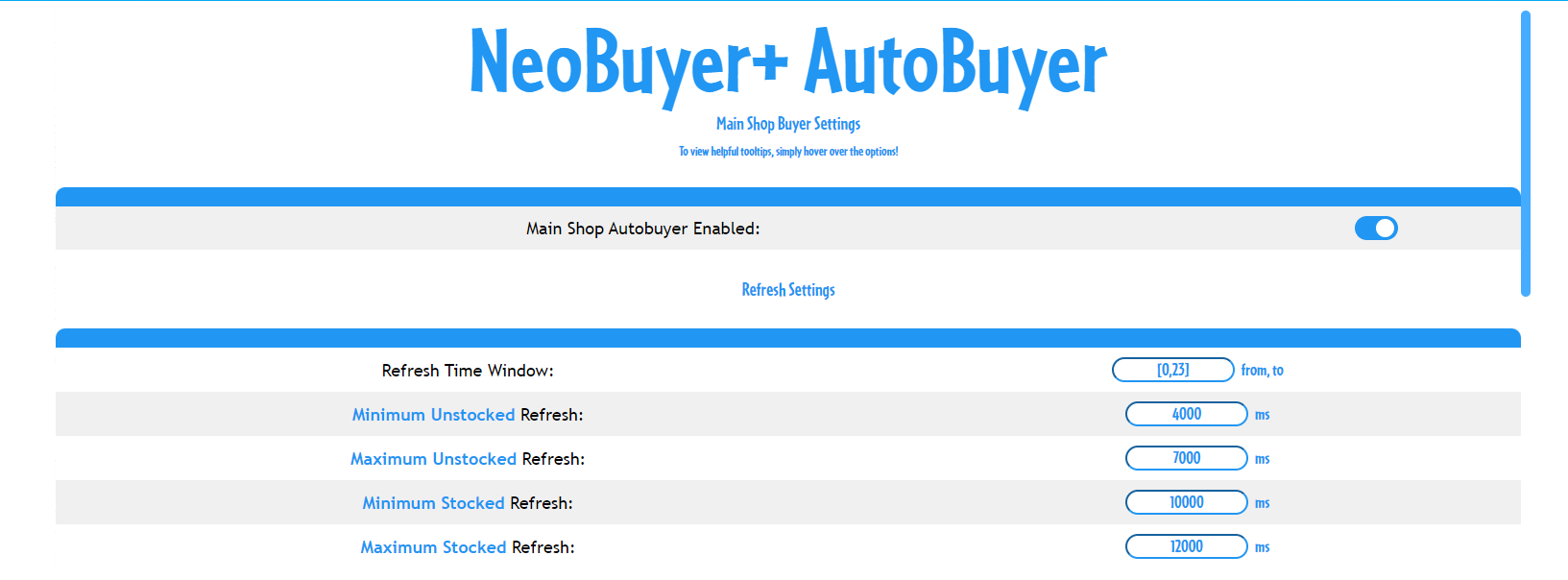Select the Minimum Unstocked Refresh value box
Viewport: 1568px width, 580px height.
coord(1186,414)
